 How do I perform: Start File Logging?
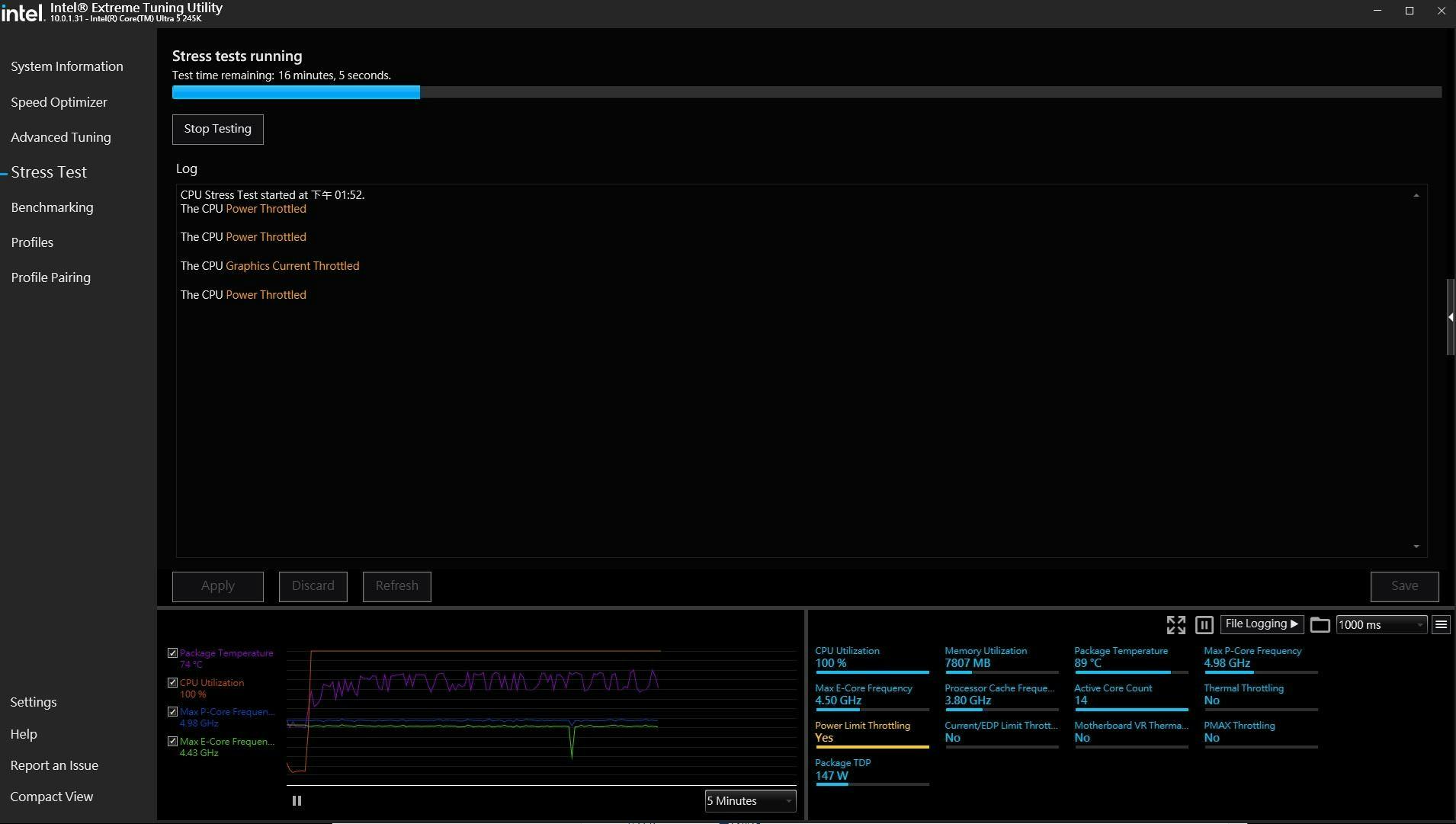coord(1261,624)
